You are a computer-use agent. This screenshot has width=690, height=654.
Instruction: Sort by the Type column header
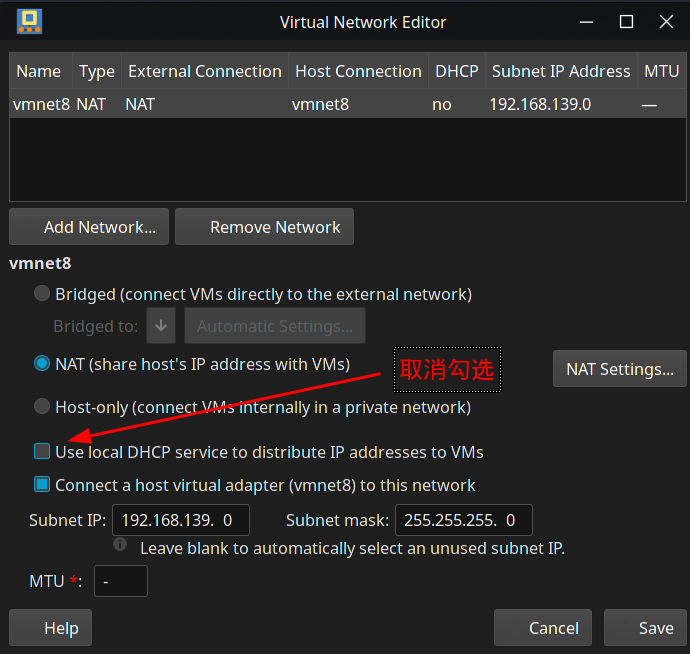tap(97, 71)
